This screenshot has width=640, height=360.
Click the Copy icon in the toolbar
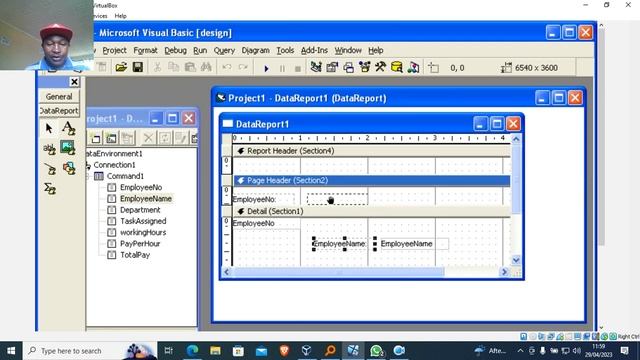173,67
